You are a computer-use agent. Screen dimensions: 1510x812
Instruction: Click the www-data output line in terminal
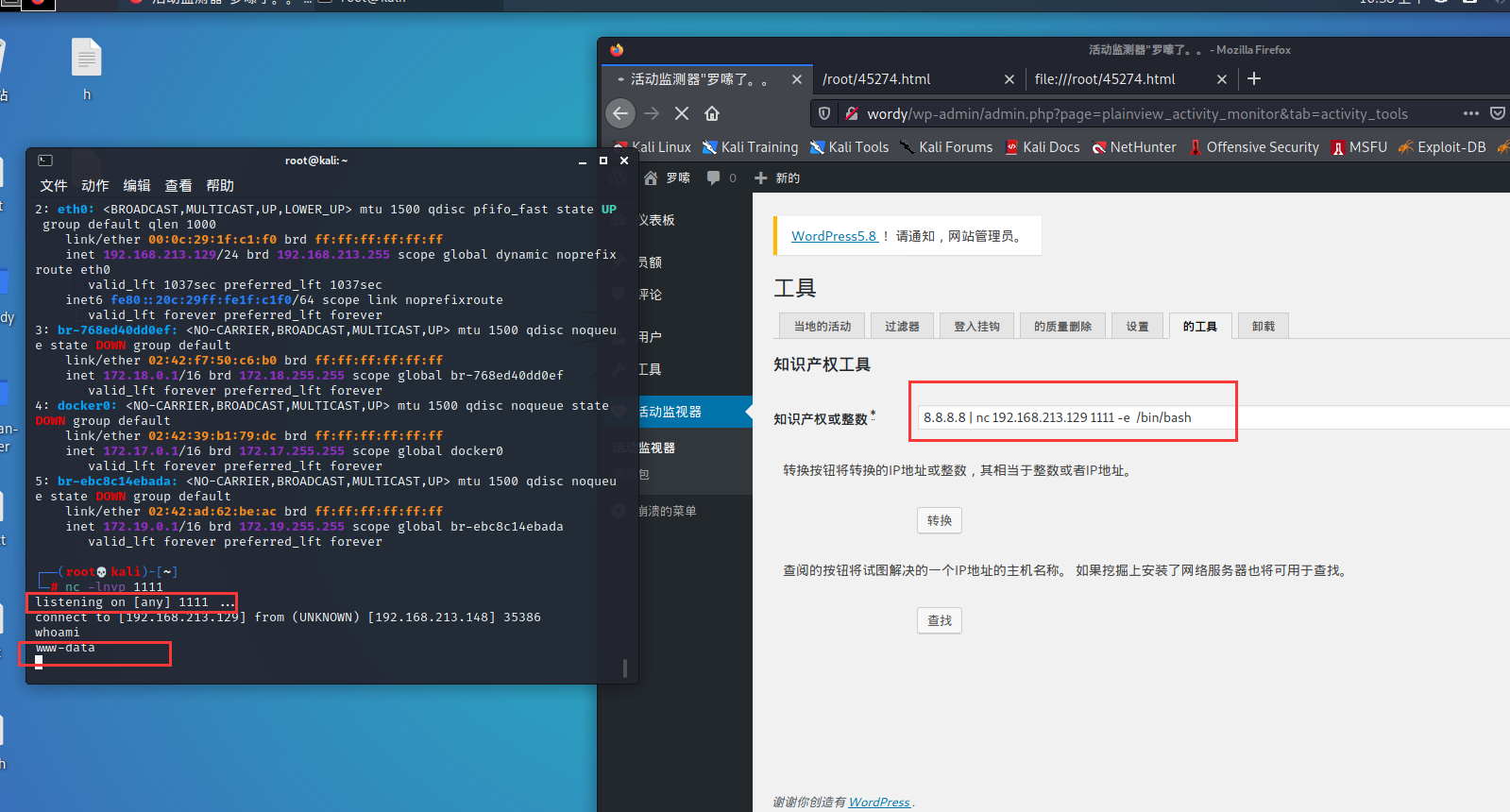[x=65, y=648]
